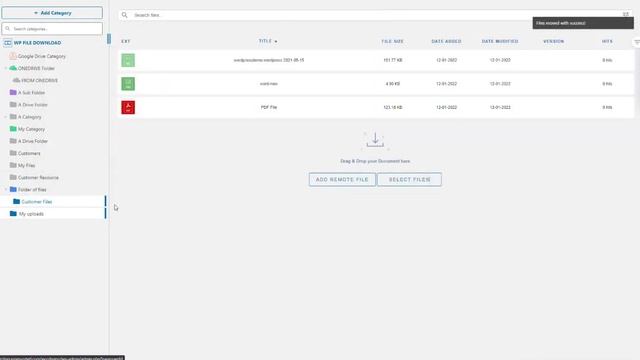The width and height of the screenshot is (640, 360).
Task: Sort by the FILE SIZE column header
Action: click(392, 42)
